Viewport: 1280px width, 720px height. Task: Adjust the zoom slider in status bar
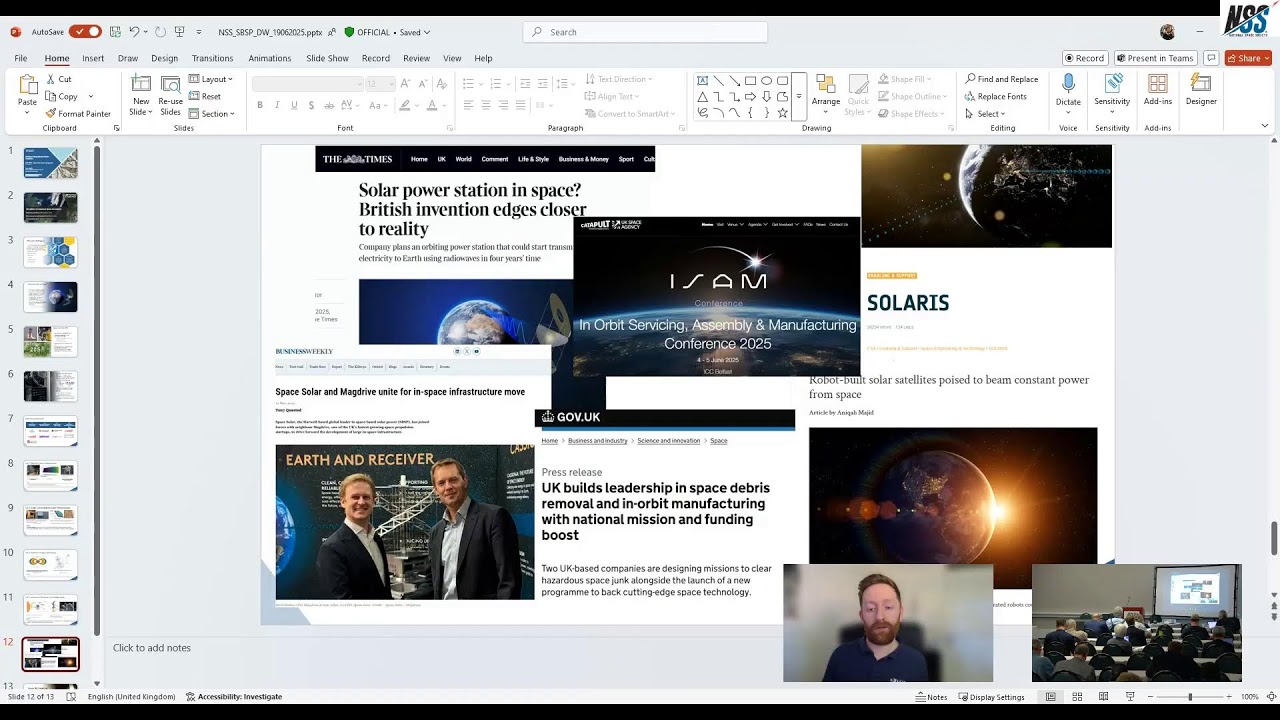pos(1190,697)
